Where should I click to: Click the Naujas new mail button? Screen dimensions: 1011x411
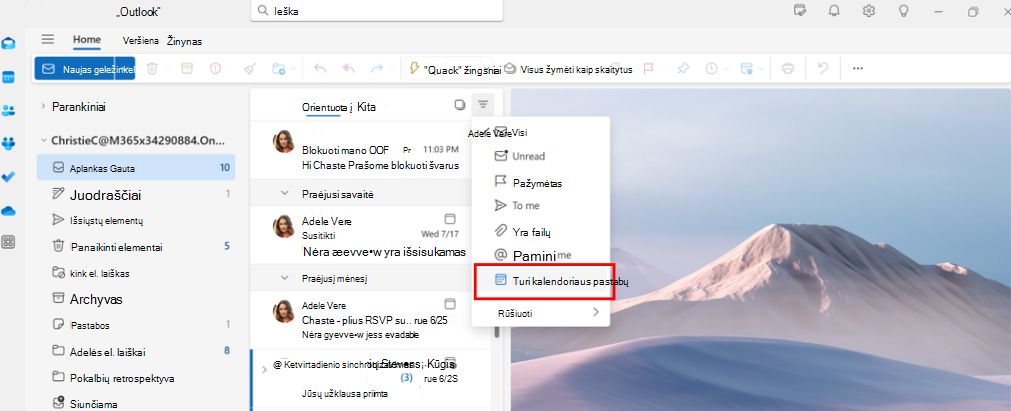point(85,69)
